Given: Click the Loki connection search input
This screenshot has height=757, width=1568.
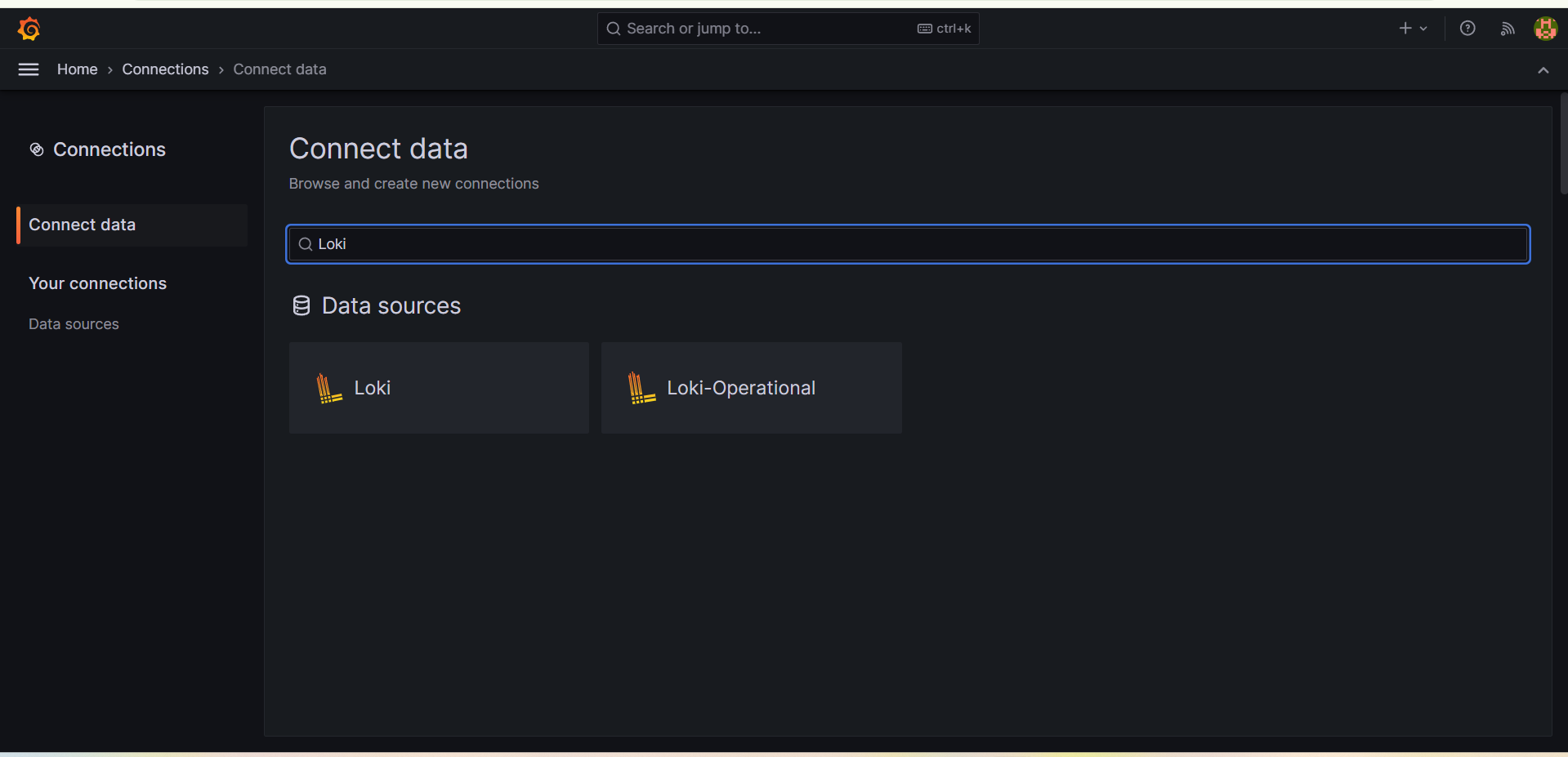Looking at the screenshot, I should 908,244.
